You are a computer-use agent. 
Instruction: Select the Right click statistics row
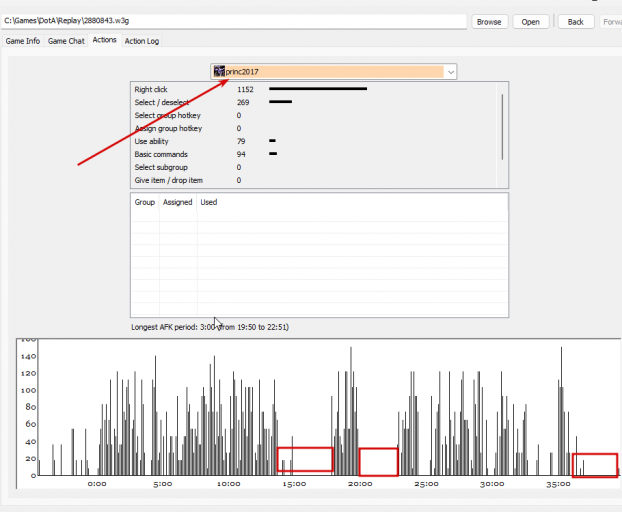(x=313, y=89)
